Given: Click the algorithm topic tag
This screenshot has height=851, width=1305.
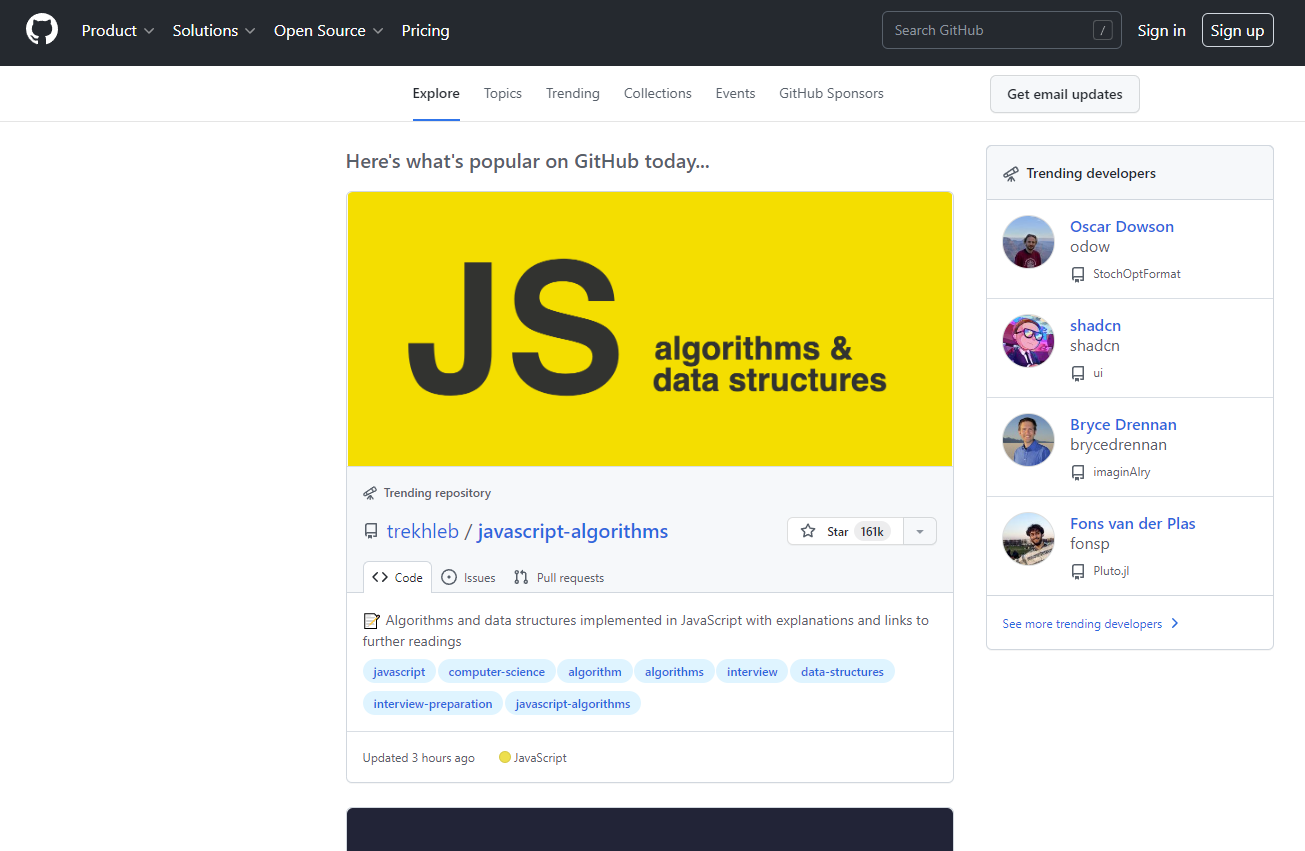Looking at the screenshot, I should 595,672.
